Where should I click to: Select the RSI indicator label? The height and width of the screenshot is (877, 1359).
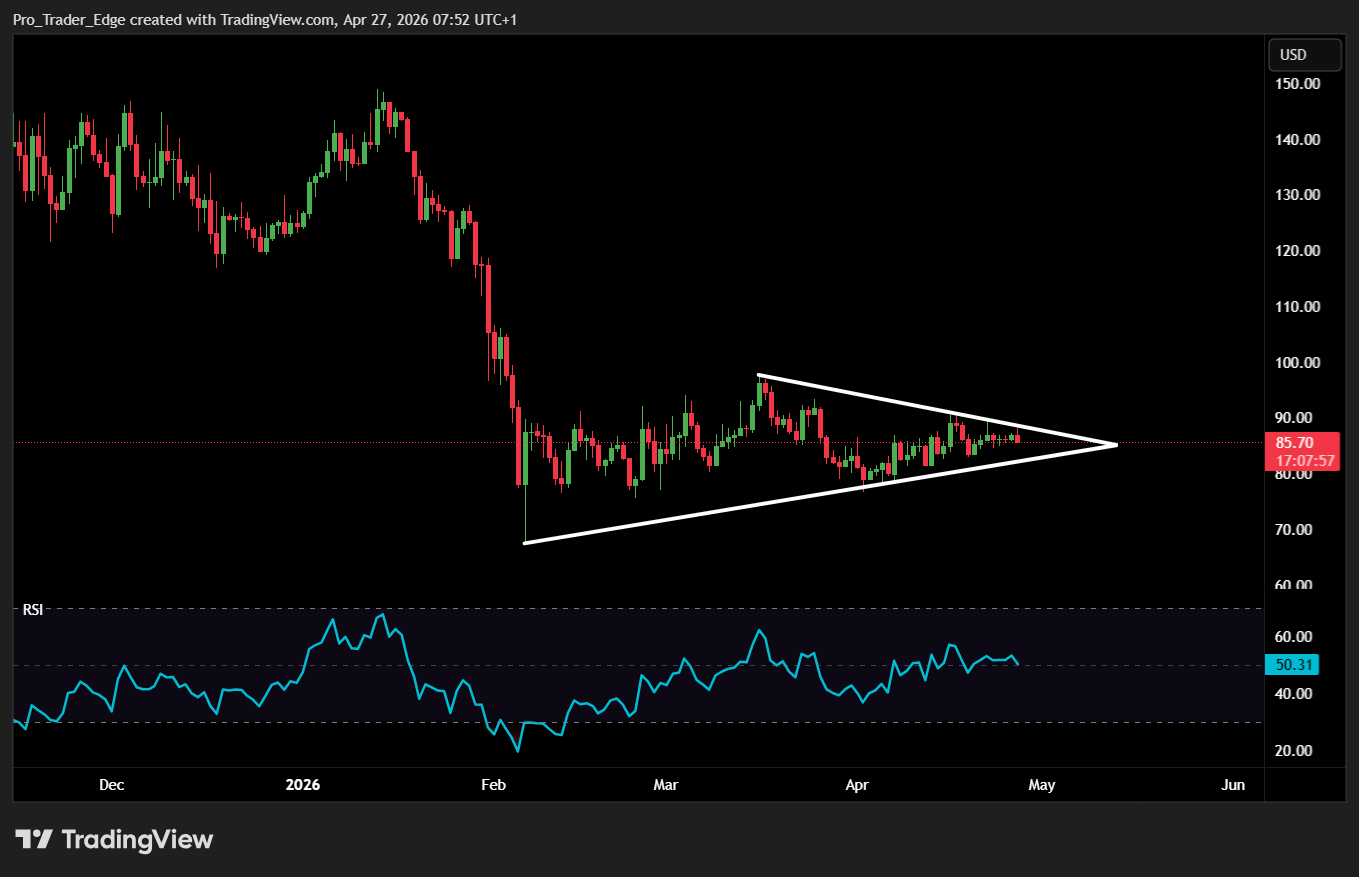coord(33,610)
